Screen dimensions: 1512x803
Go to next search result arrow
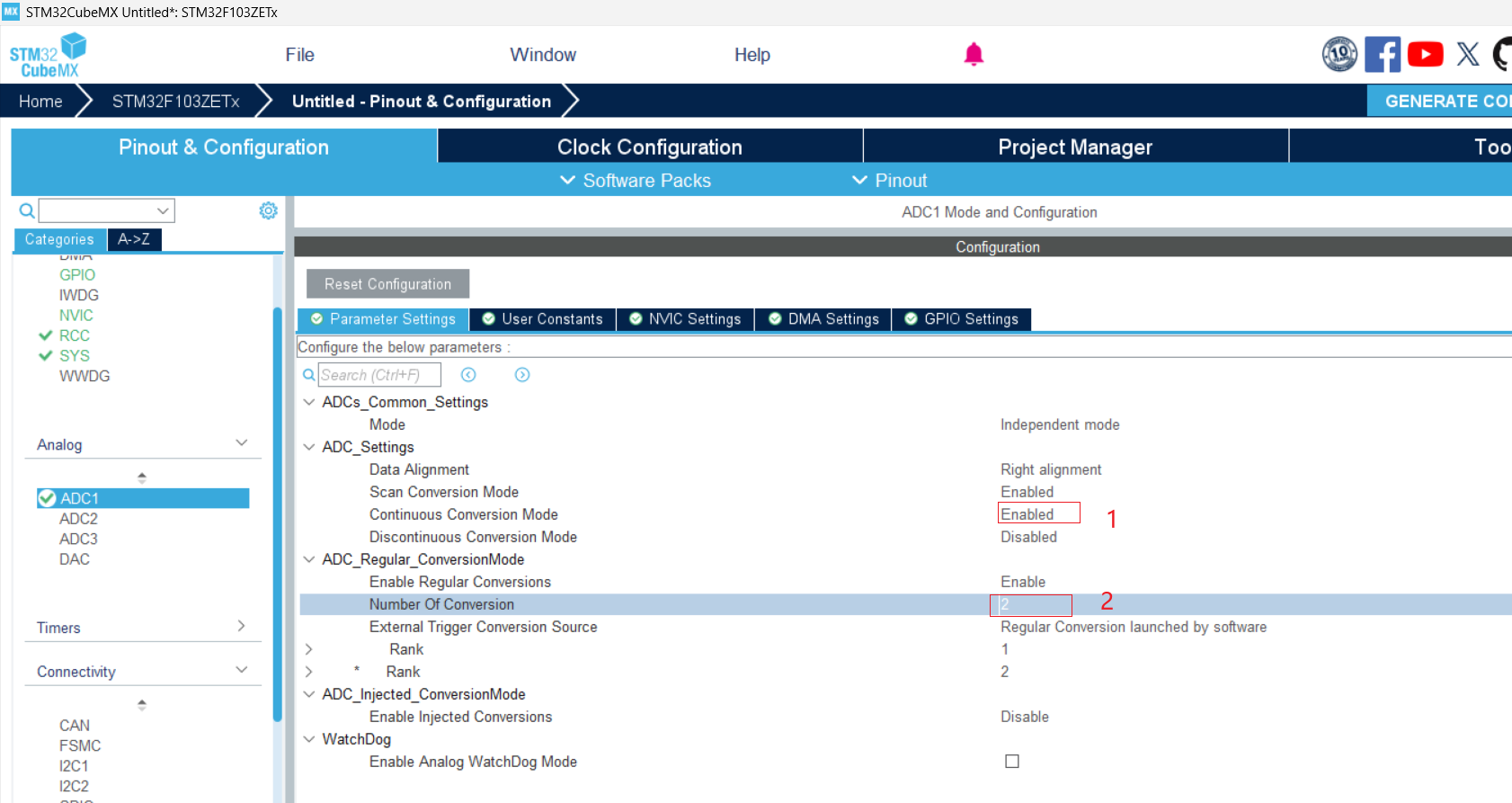pos(522,375)
